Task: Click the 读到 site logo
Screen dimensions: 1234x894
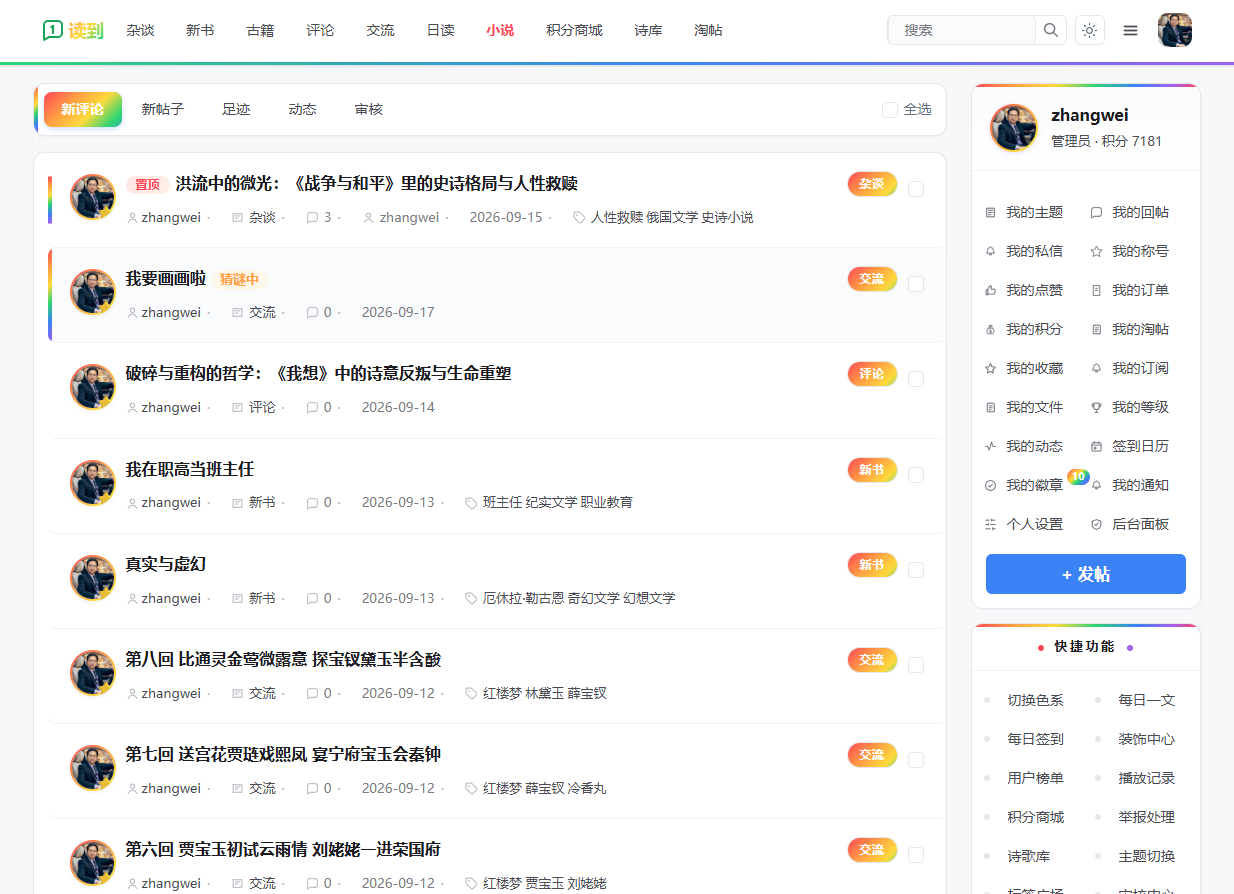Action: click(73, 30)
